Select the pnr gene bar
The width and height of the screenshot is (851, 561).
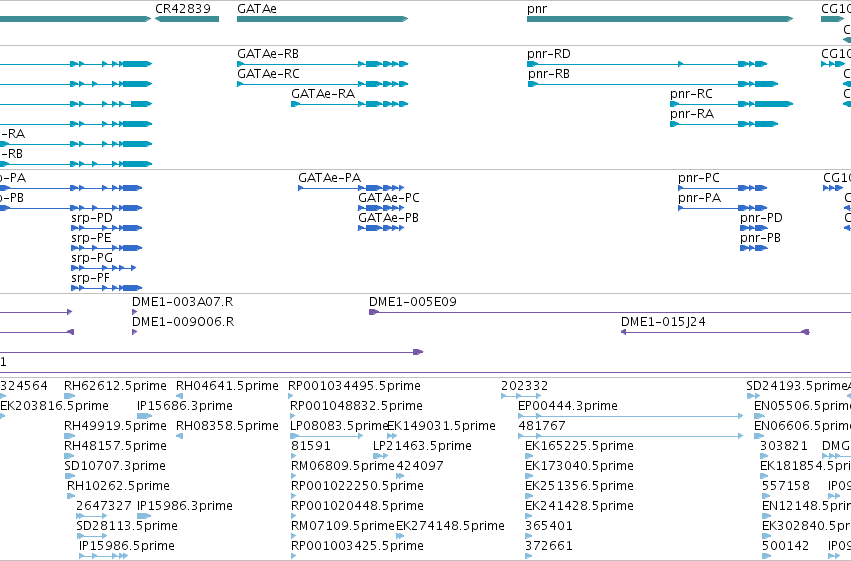coord(660,19)
